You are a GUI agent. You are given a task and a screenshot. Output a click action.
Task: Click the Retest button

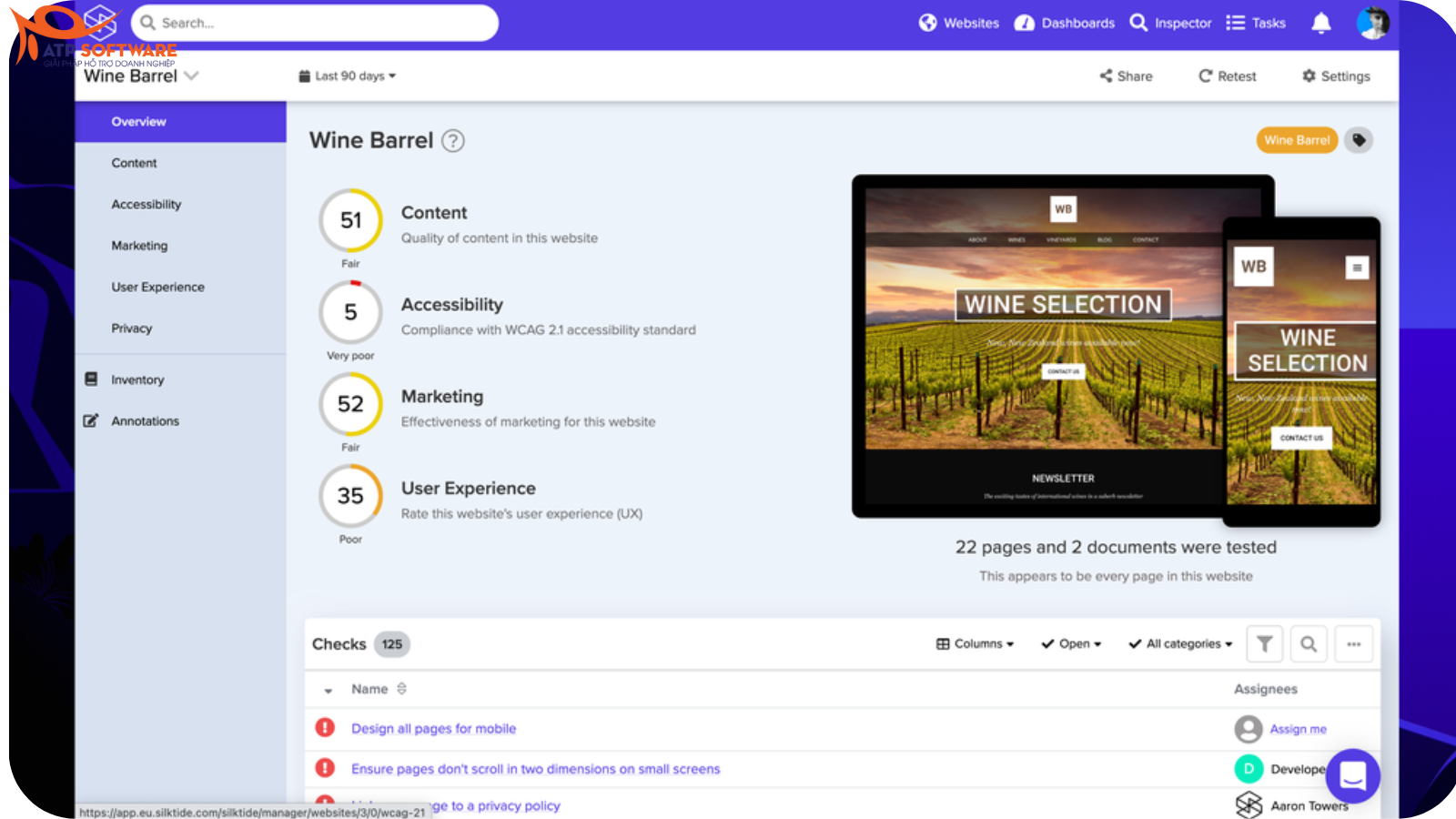tap(1227, 76)
